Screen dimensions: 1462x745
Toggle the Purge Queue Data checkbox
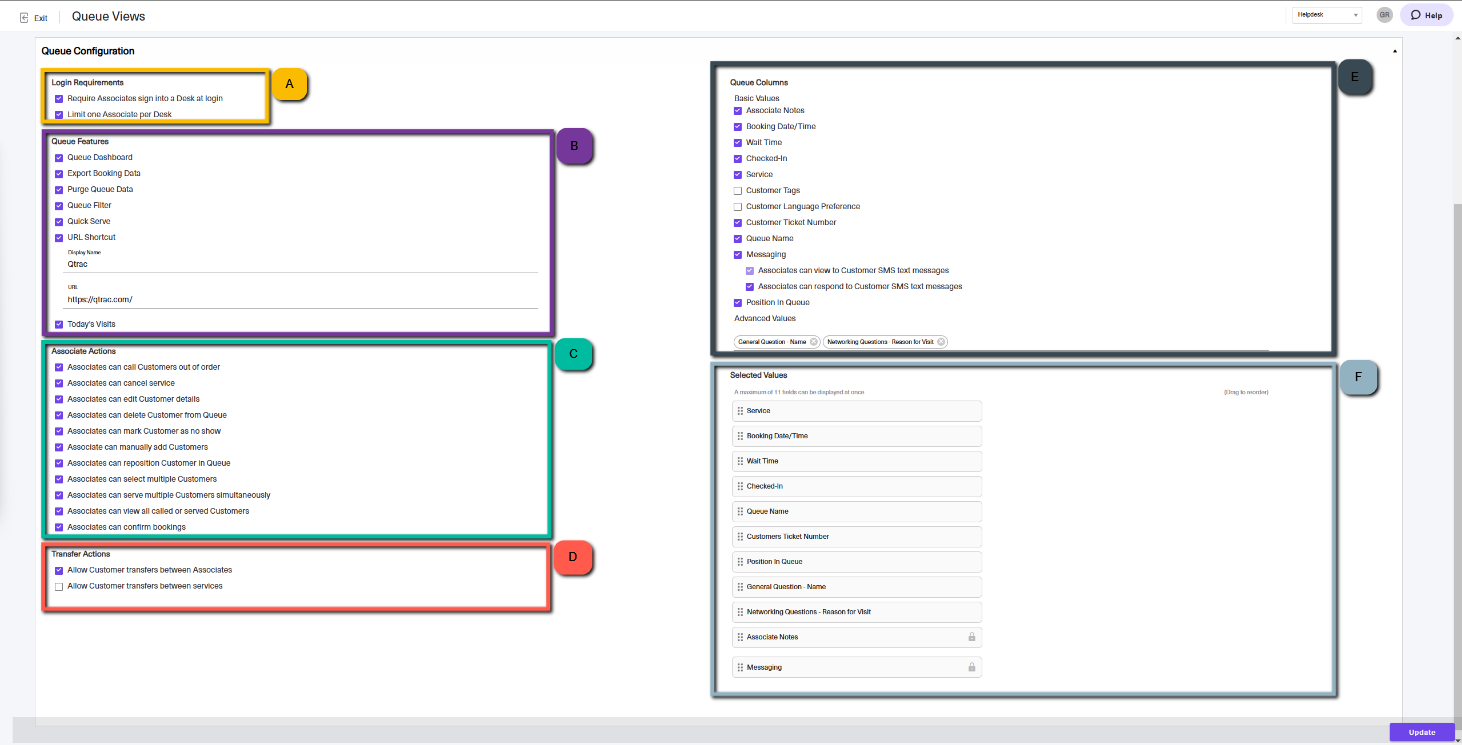(59, 189)
